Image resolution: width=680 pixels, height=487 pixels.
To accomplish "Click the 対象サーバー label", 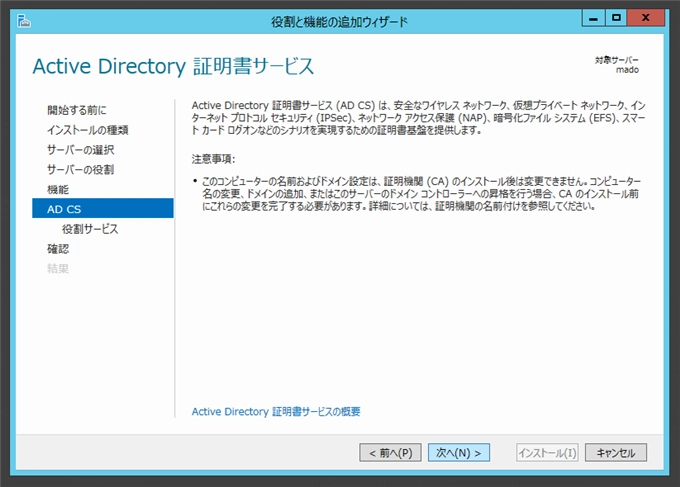I will coord(616,60).
